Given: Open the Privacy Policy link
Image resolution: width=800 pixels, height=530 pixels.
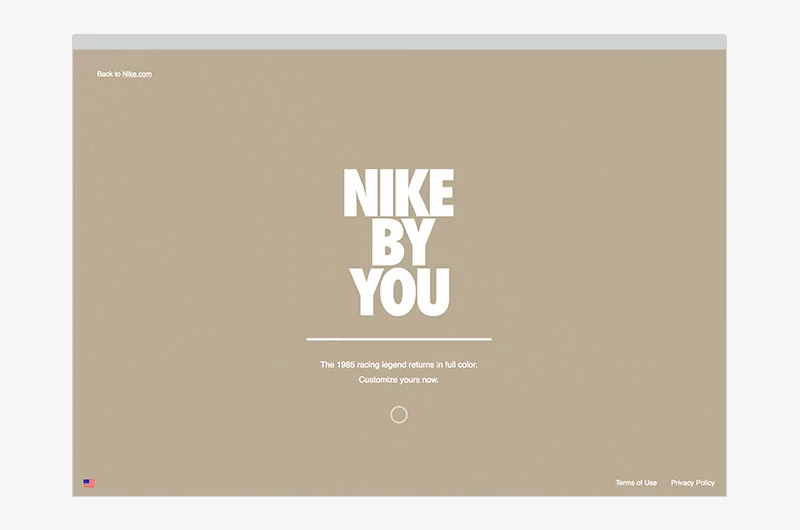Looking at the screenshot, I should coord(692,483).
